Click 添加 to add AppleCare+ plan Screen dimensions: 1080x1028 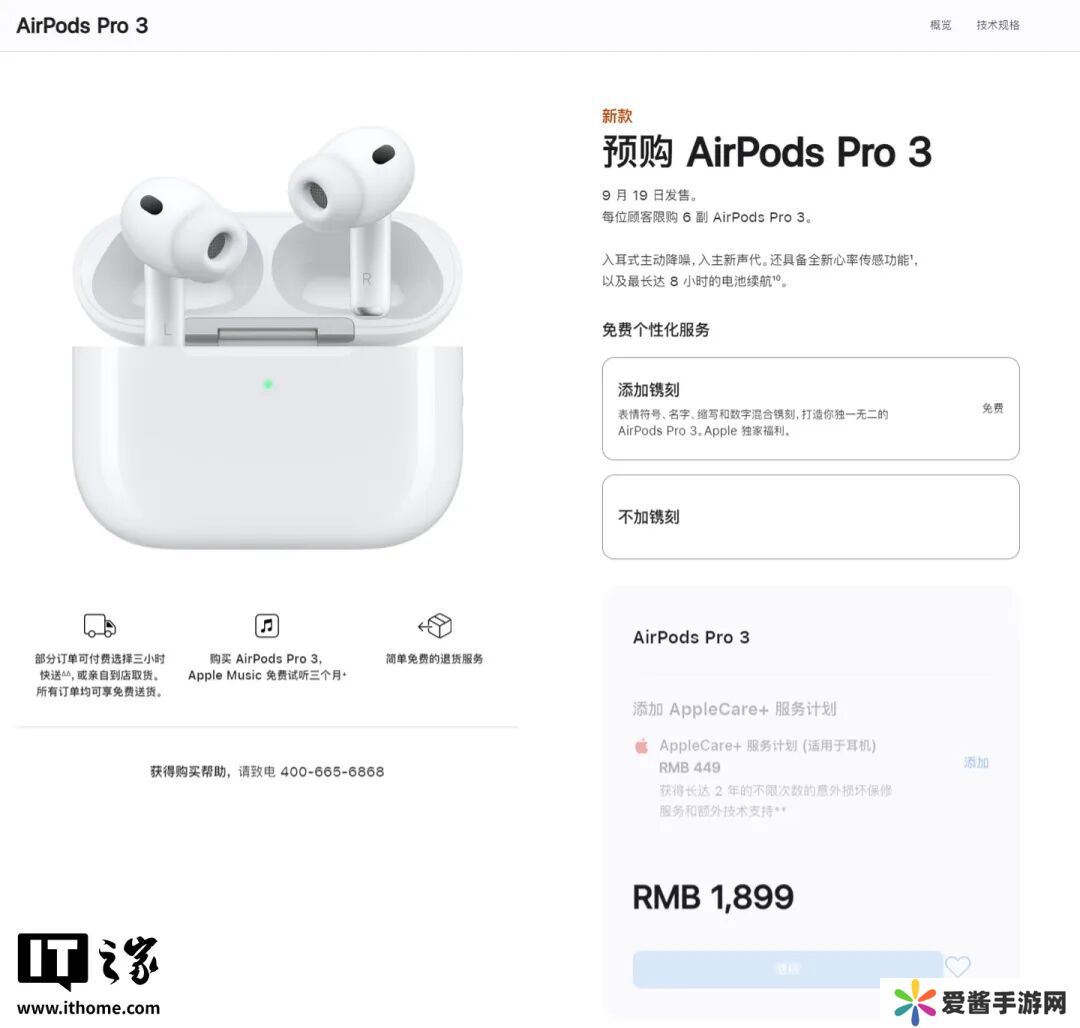click(976, 762)
